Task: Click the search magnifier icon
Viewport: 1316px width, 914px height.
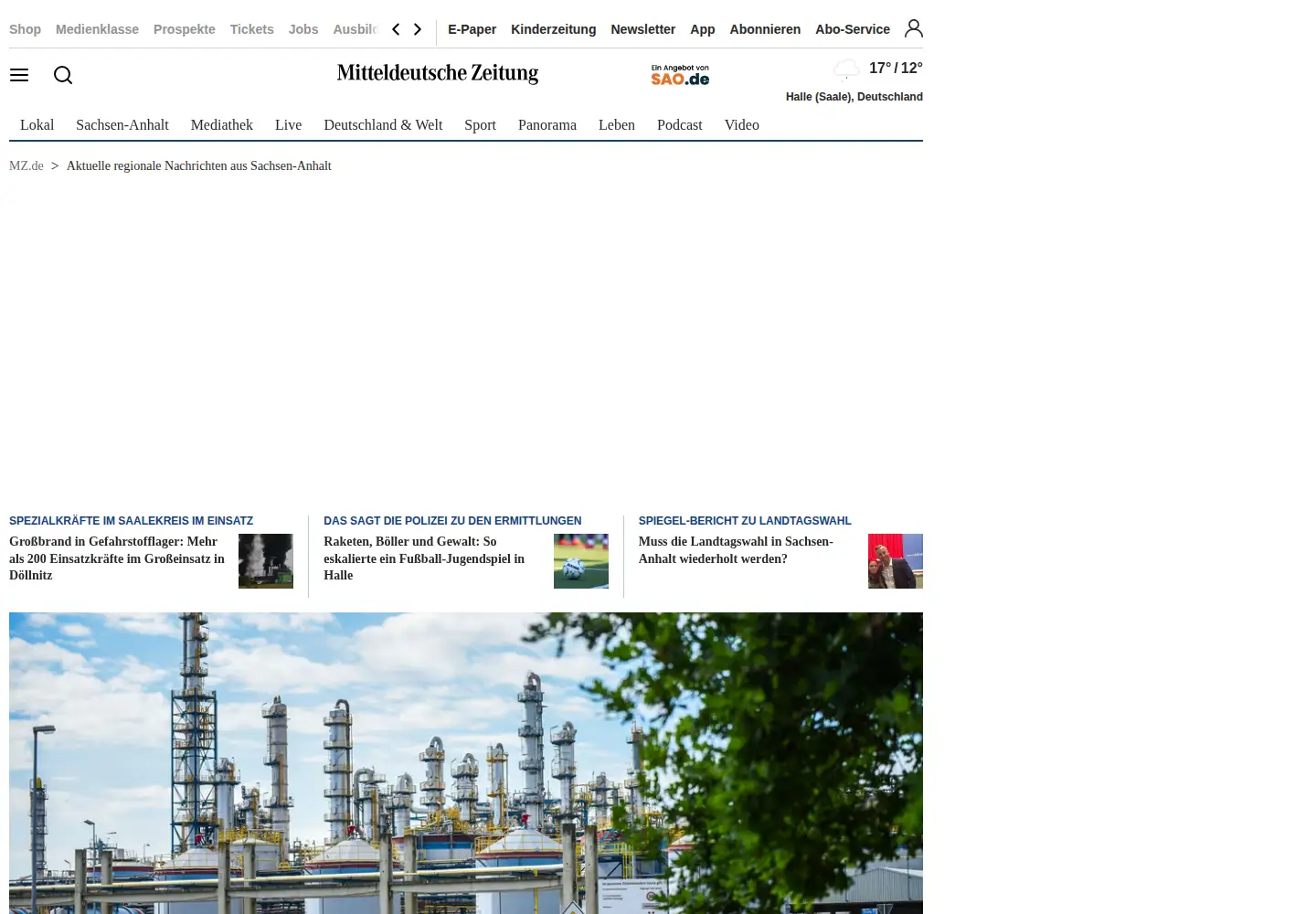Action: tap(63, 75)
